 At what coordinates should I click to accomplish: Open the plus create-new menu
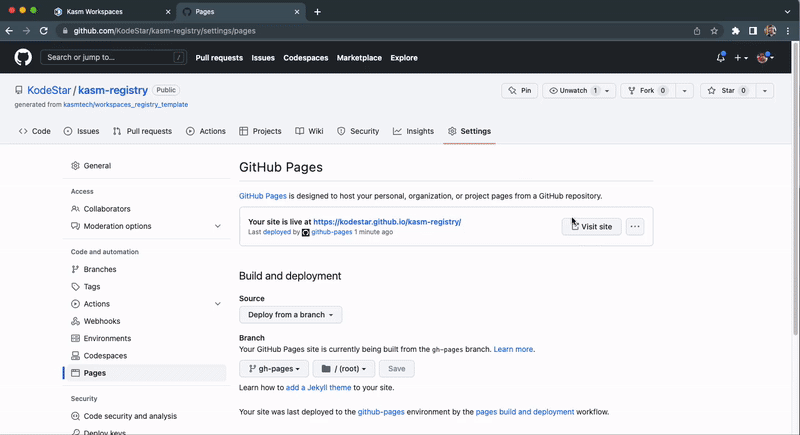[x=741, y=58]
